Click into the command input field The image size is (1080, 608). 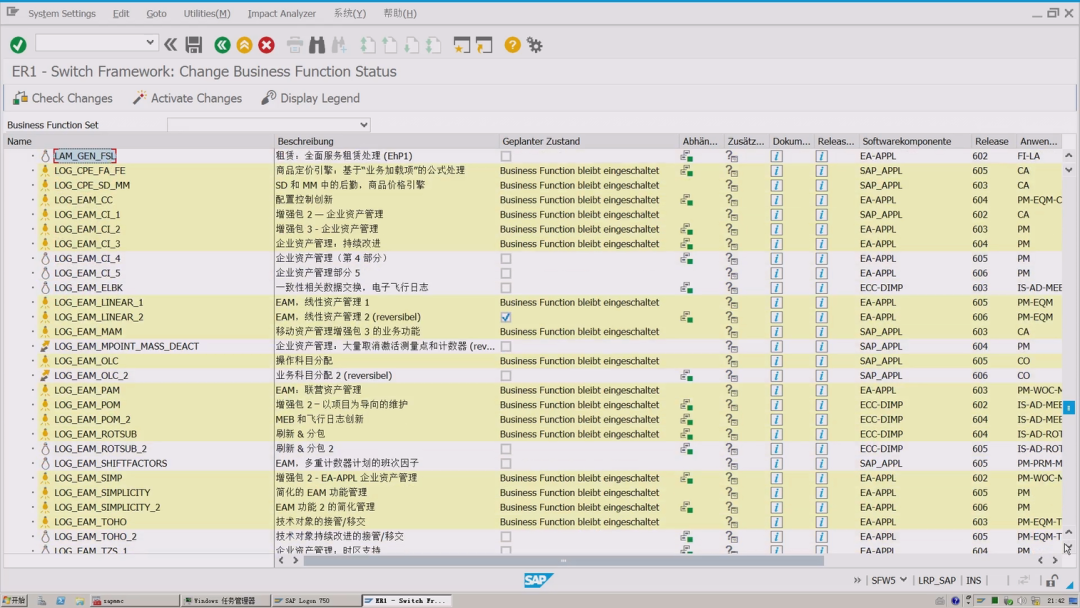point(90,43)
